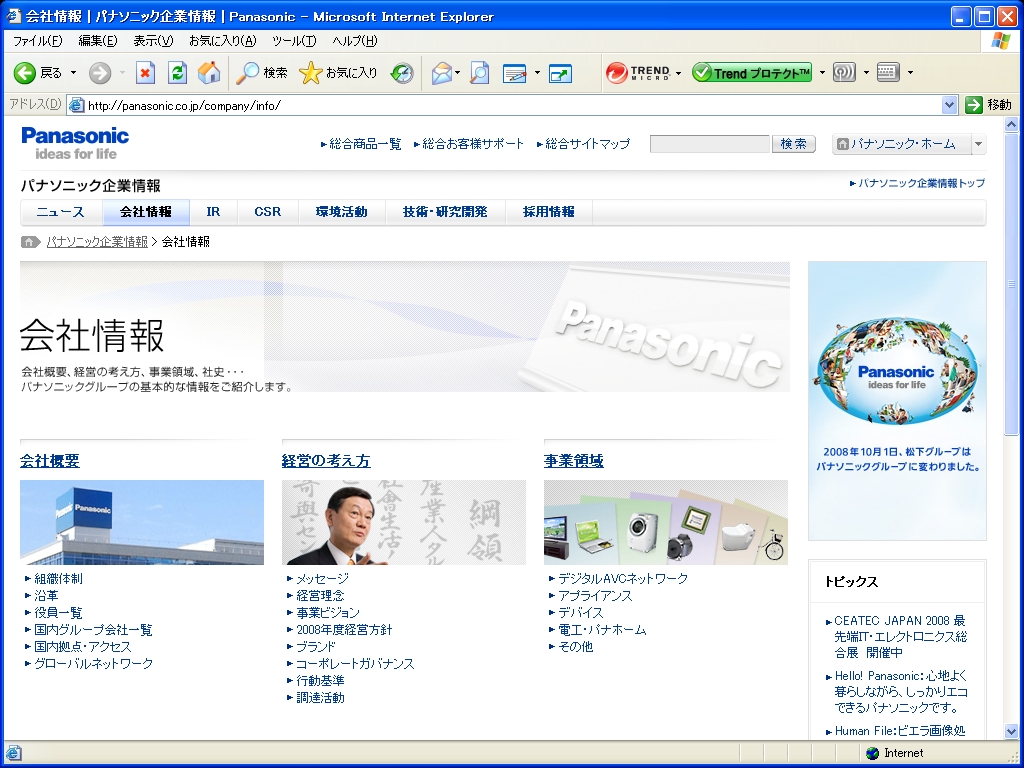Switch to the 環境活動 tab
The width and height of the screenshot is (1024, 768).
342,212
